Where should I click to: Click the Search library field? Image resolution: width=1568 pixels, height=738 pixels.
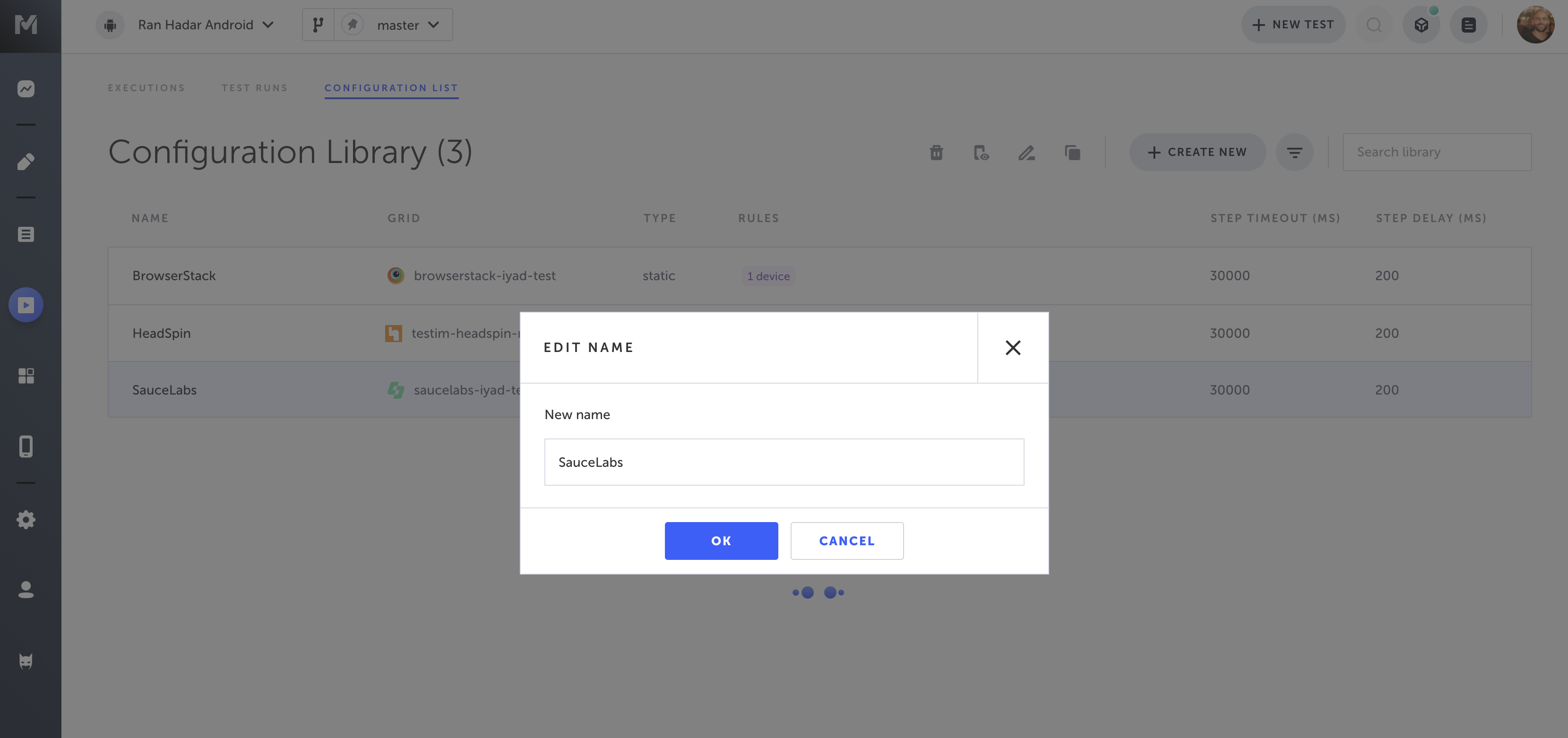(x=1437, y=152)
